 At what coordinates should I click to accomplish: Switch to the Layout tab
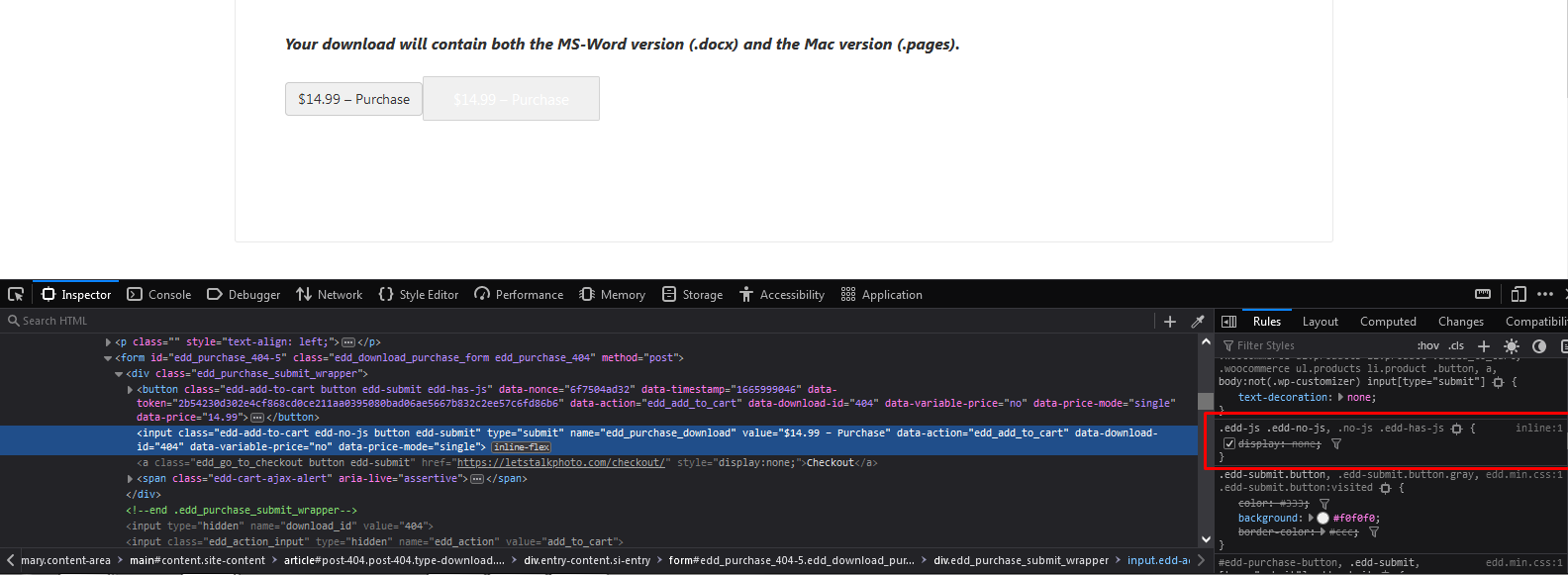[x=1320, y=321]
